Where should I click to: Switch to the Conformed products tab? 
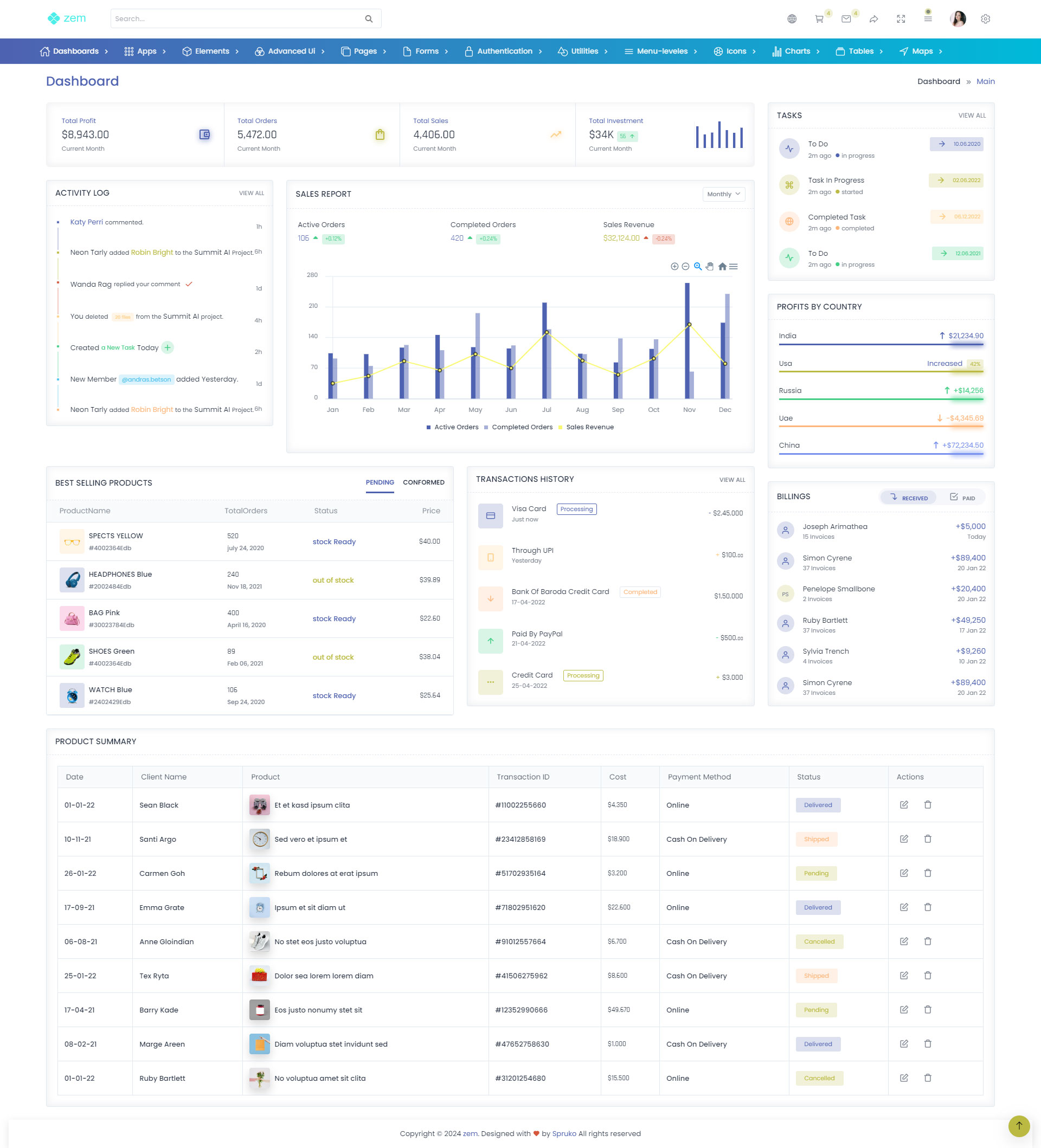tap(423, 482)
